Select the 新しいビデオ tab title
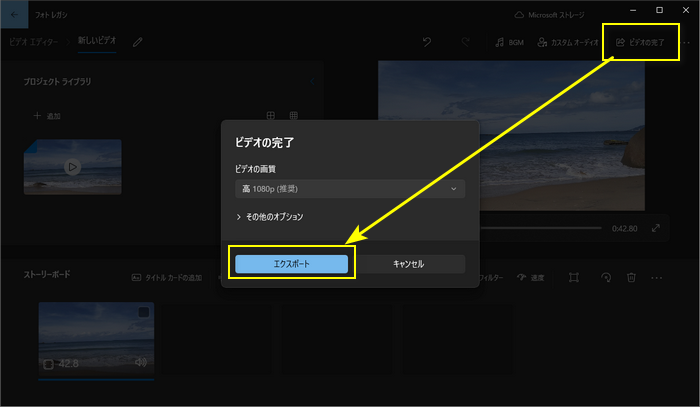Screen dimensions: 700x407 coord(97,41)
